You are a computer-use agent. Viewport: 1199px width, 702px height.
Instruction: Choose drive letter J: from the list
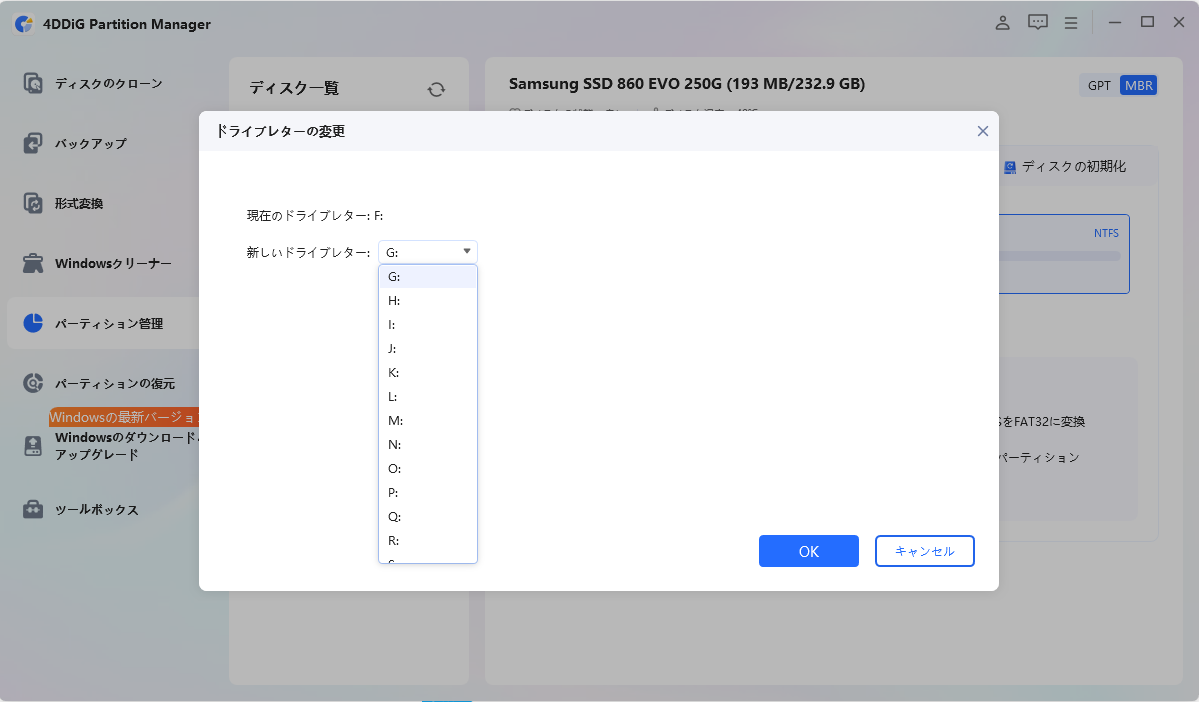click(427, 348)
